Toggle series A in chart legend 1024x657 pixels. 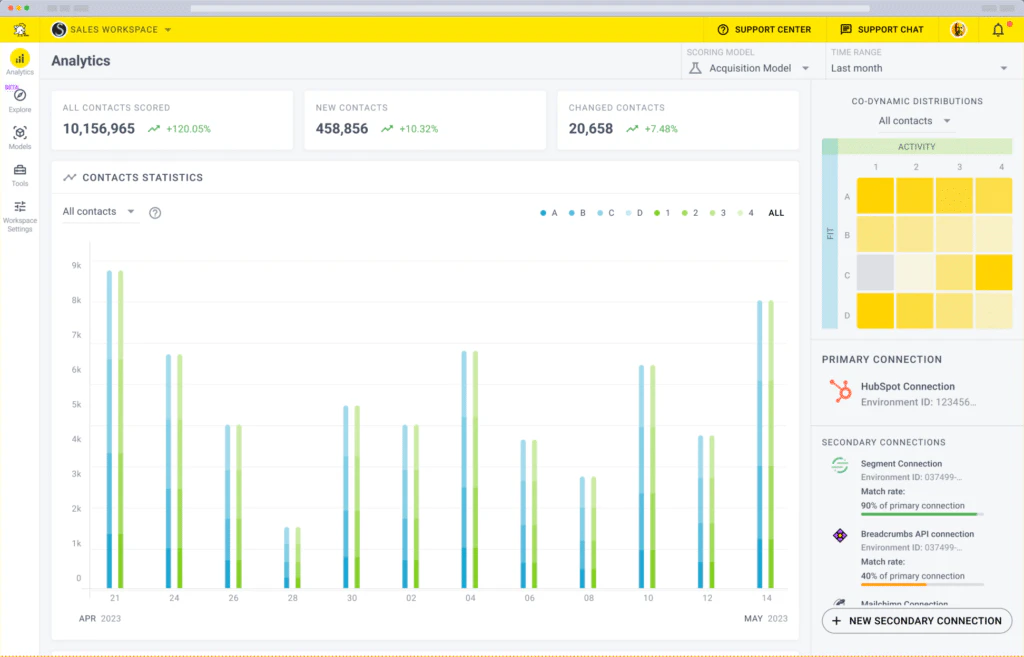click(548, 213)
